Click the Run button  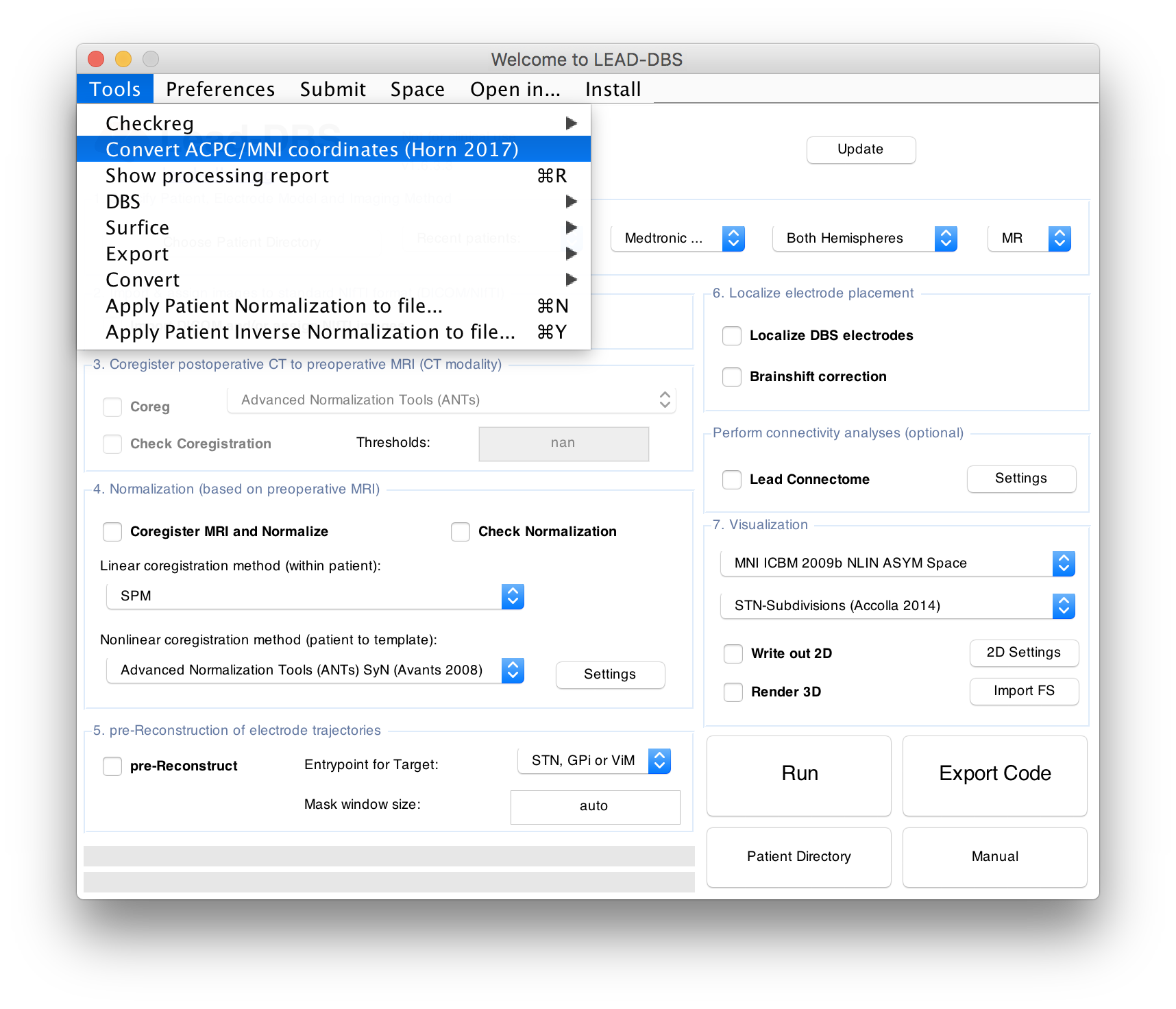(x=799, y=775)
